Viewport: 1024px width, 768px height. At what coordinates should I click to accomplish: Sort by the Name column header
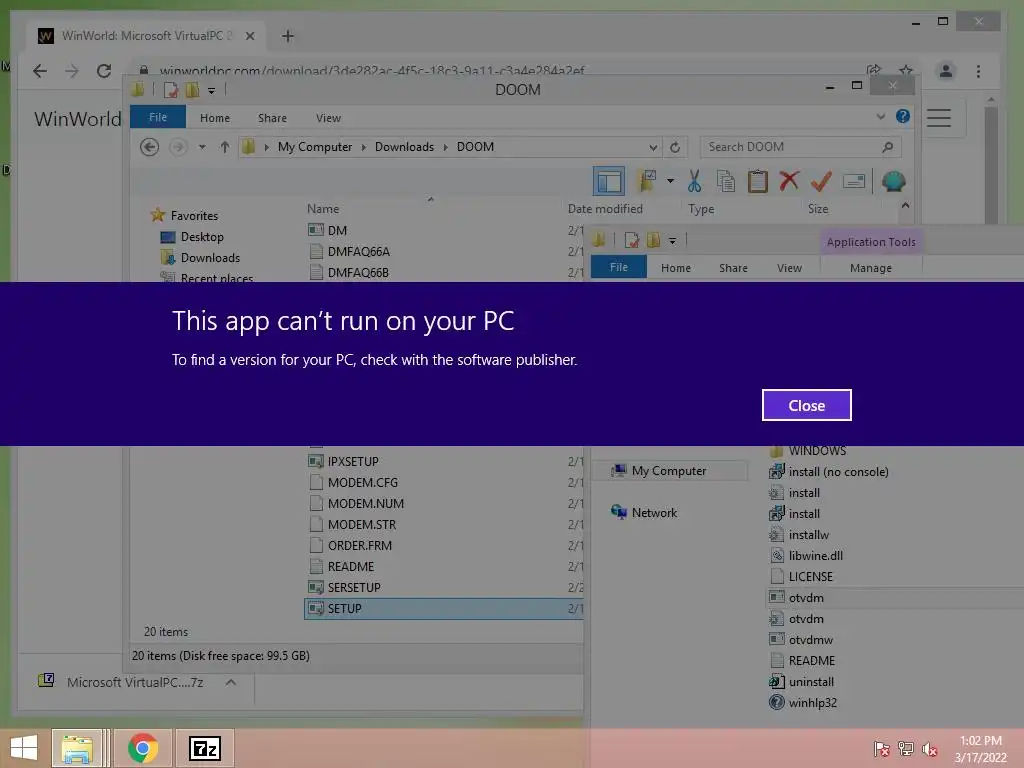click(323, 209)
